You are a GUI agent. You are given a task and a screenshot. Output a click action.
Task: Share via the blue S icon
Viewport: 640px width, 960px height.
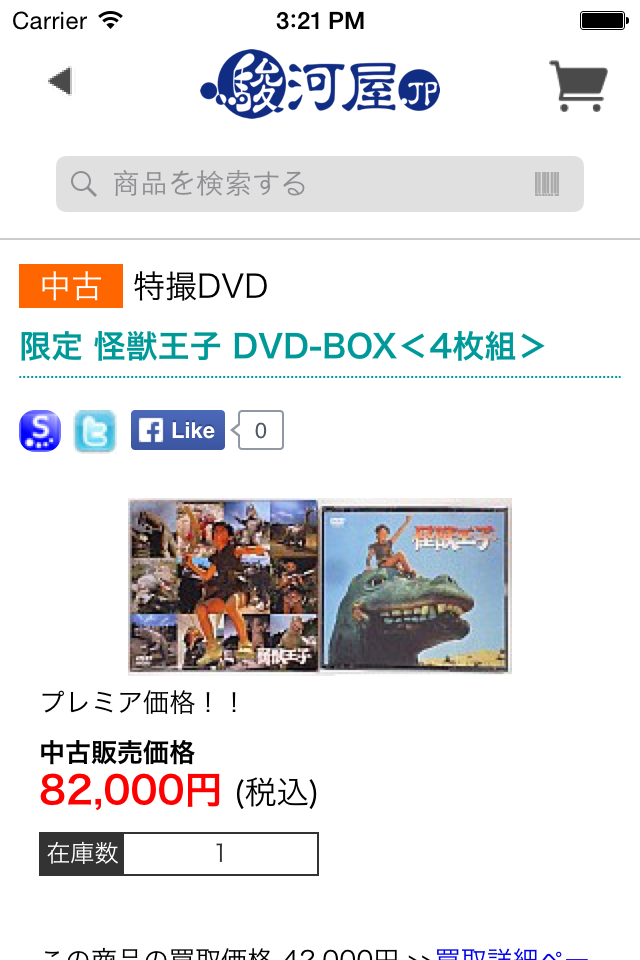pos(40,430)
